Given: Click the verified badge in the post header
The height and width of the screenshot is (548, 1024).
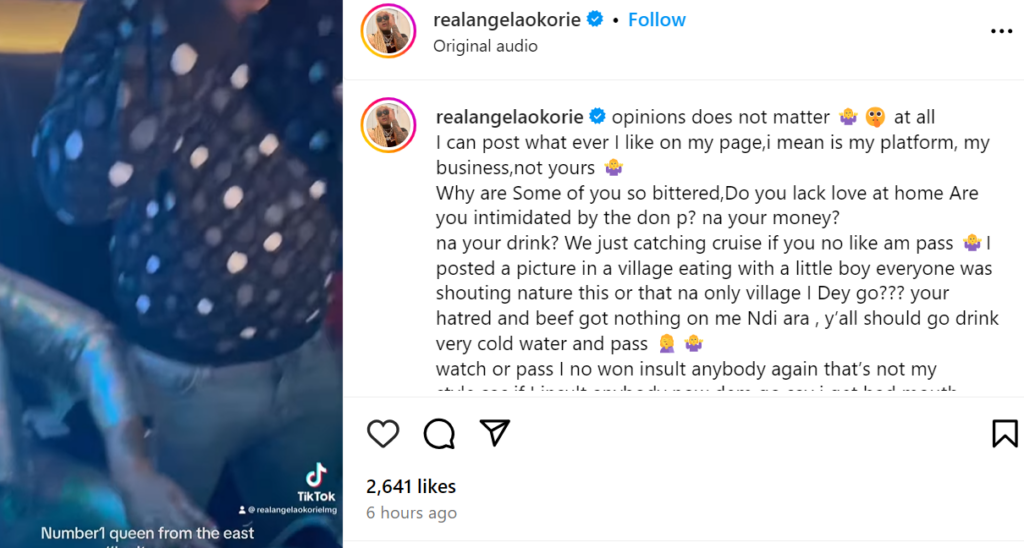Looking at the screenshot, I should pyautogui.click(x=595, y=20).
